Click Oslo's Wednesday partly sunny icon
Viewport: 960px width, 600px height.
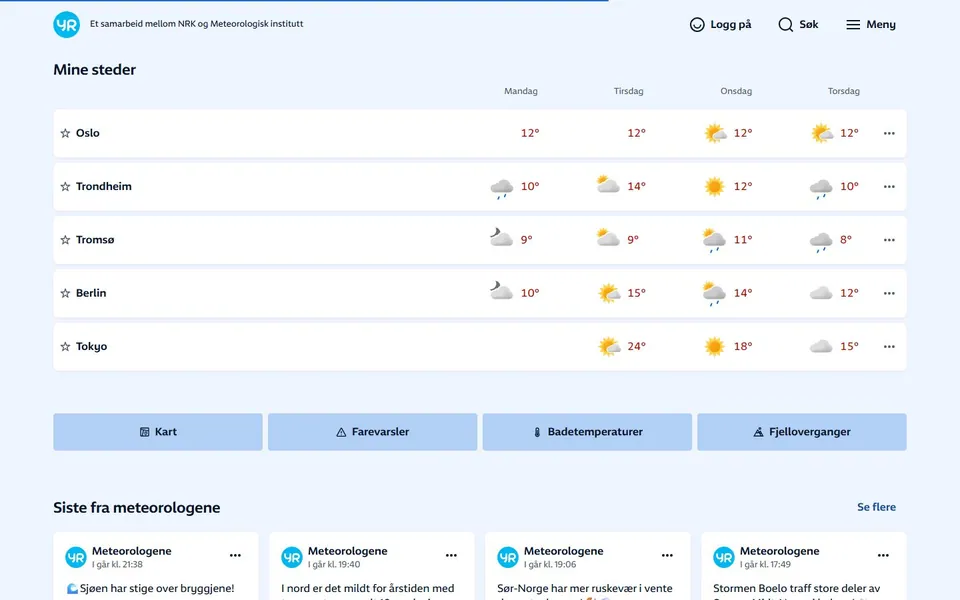715,133
